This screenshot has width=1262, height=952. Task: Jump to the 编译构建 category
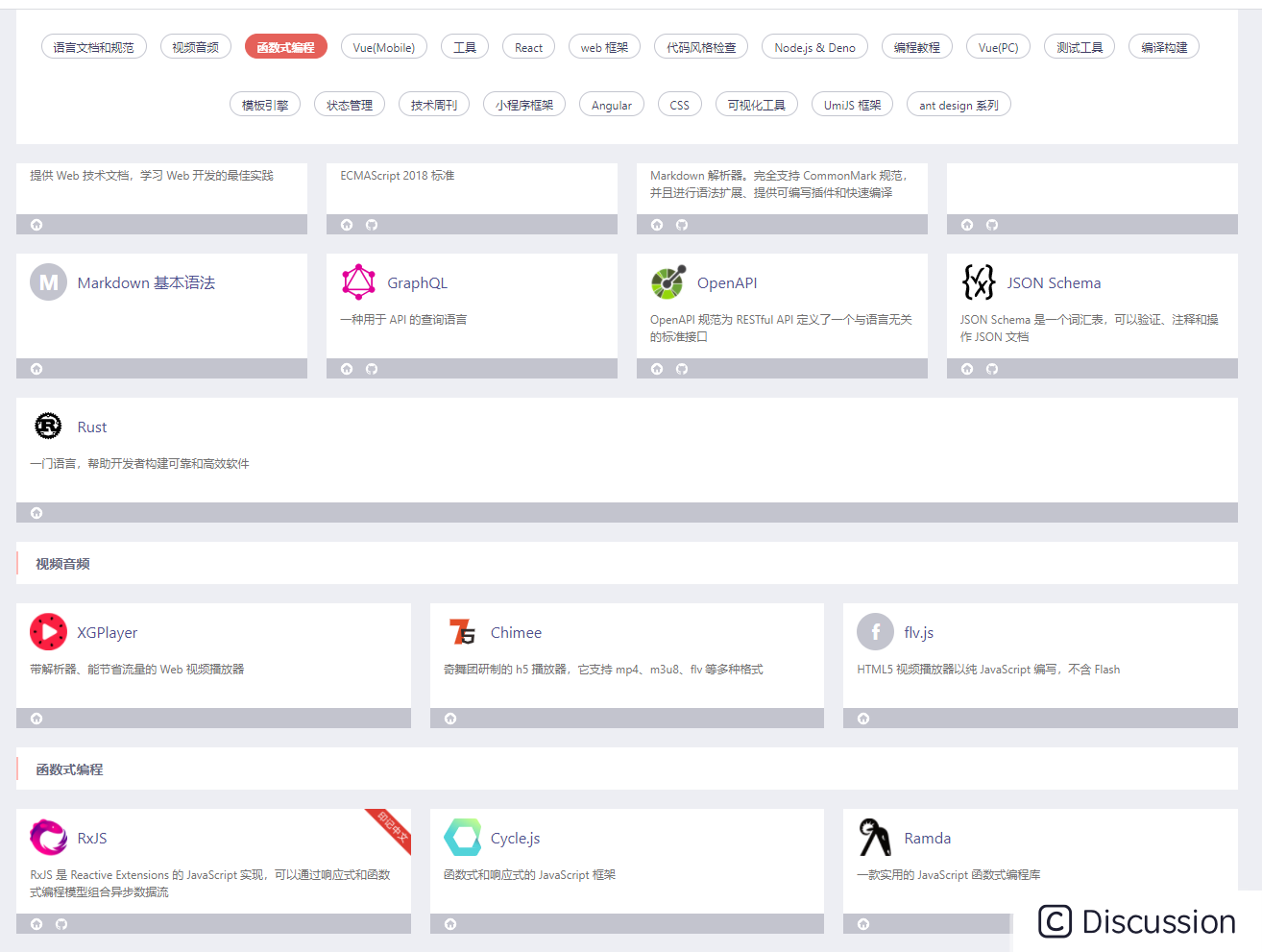tap(1164, 47)
